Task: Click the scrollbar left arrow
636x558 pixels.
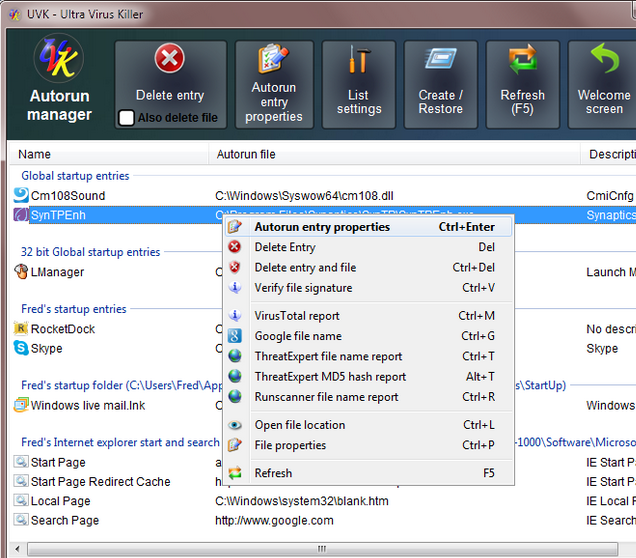Action: (x=17, y=549)
